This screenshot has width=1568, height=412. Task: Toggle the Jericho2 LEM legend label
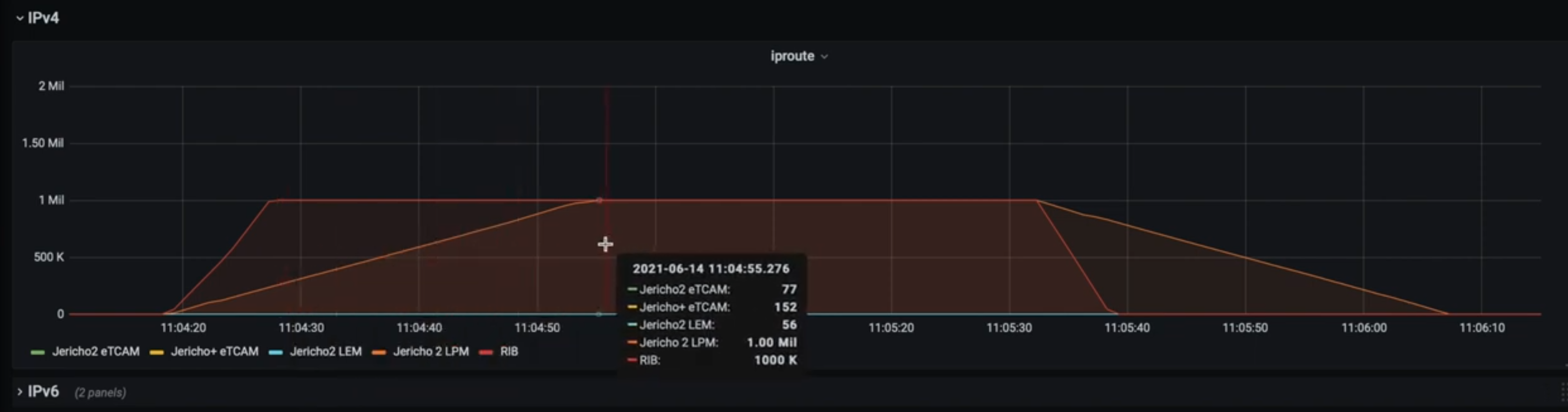pos(325,352)
